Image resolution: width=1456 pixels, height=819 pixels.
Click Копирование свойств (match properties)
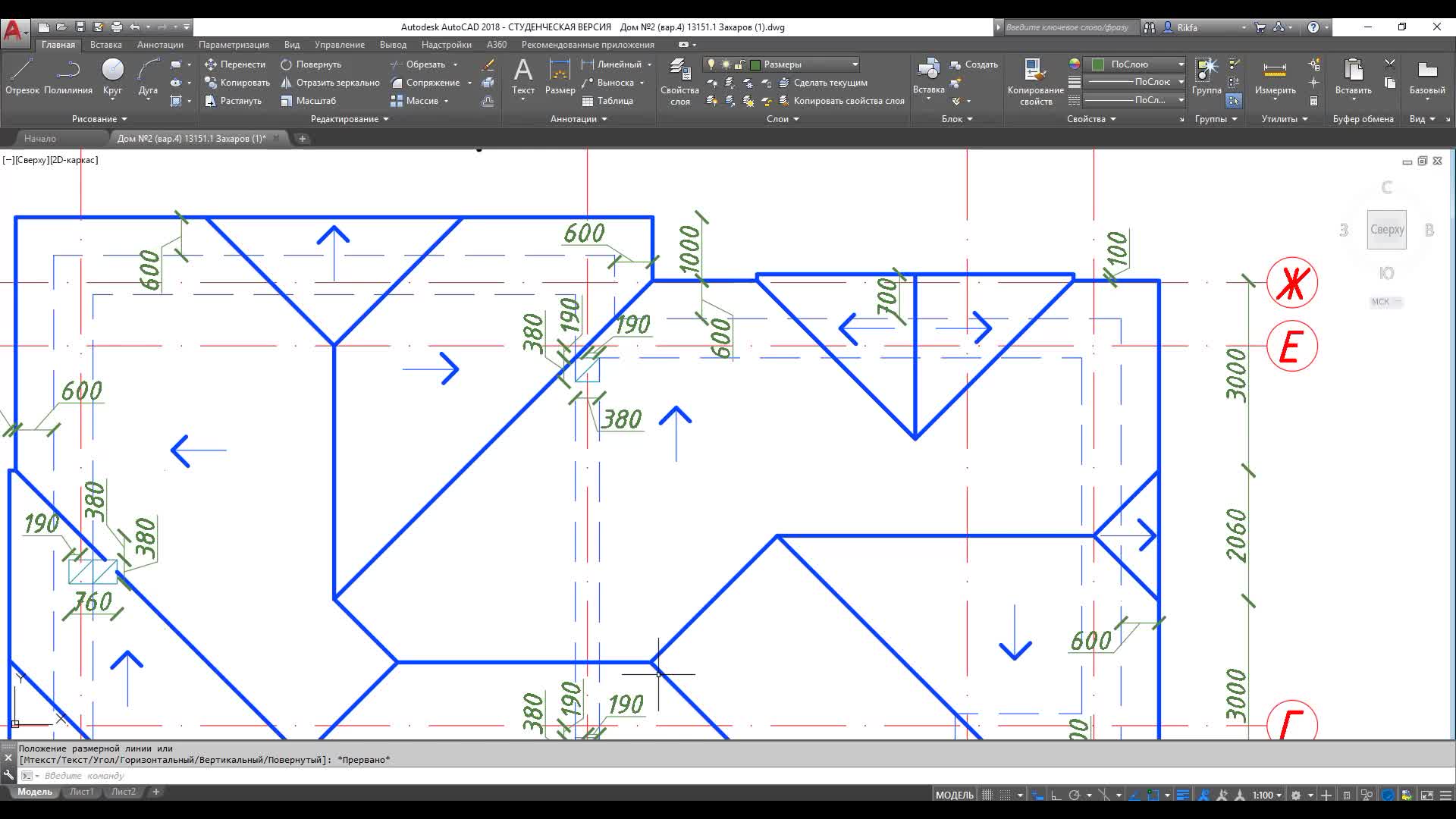click(x=1035, y=81)
